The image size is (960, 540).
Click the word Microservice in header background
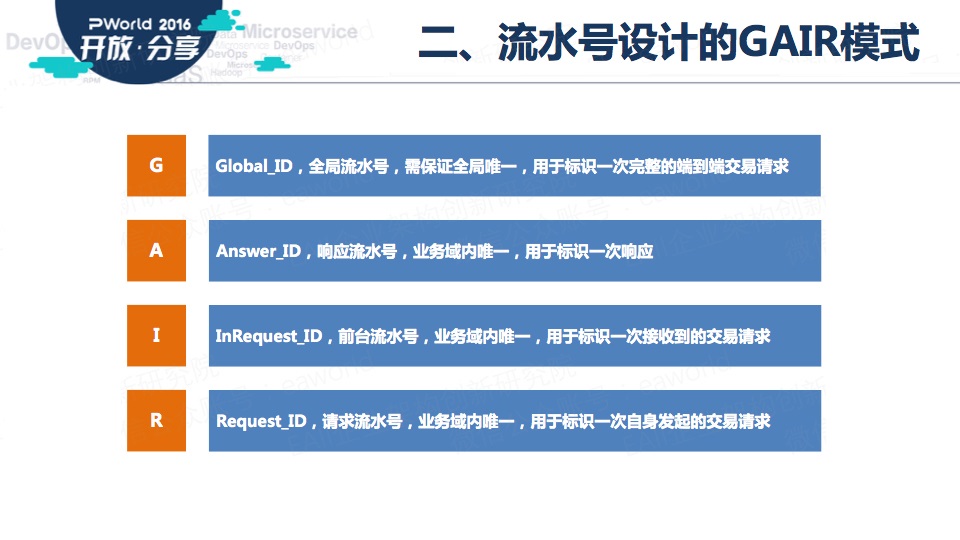[299, 32]
